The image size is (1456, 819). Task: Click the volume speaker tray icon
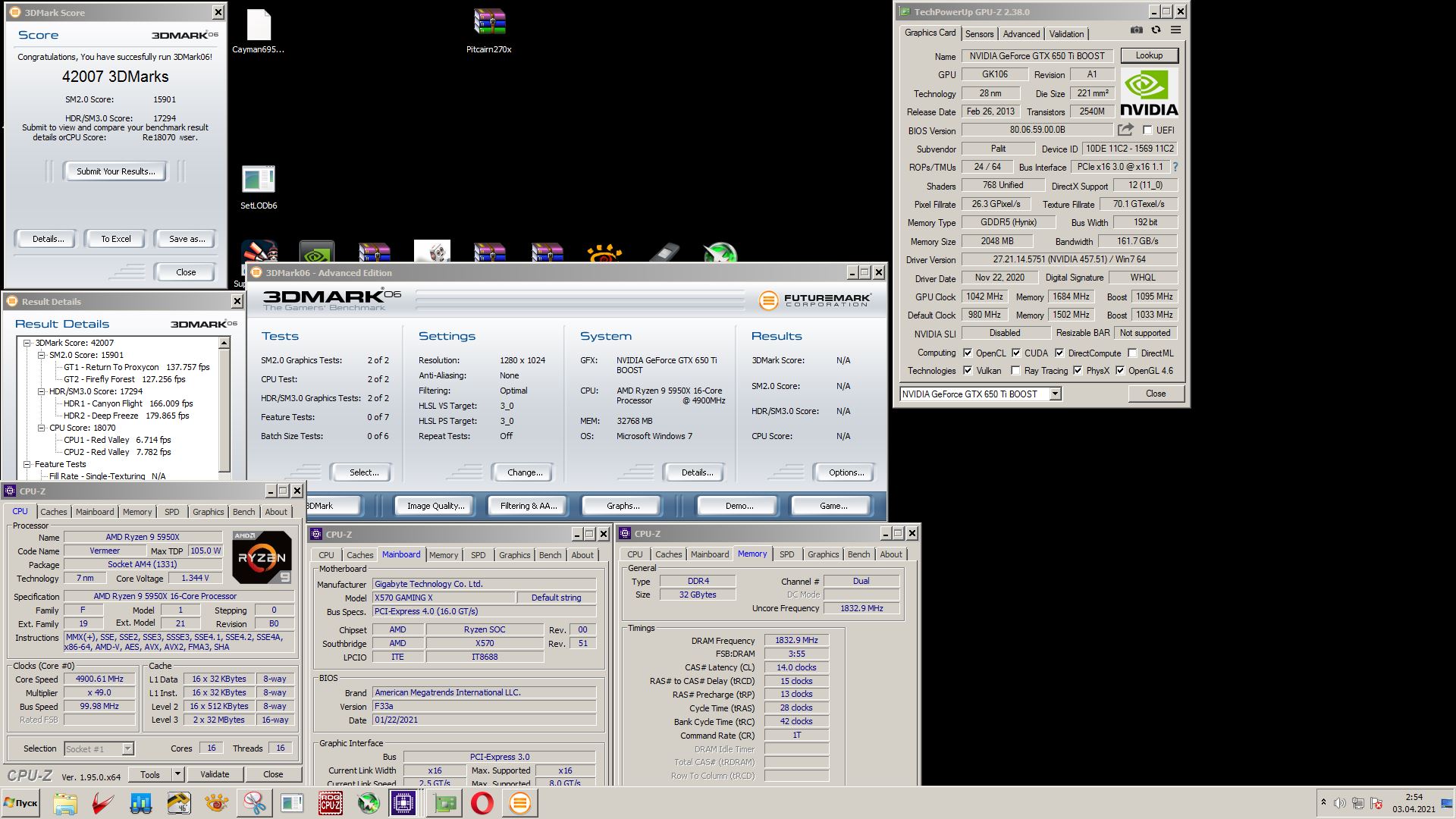click(x=1339, y=803)
